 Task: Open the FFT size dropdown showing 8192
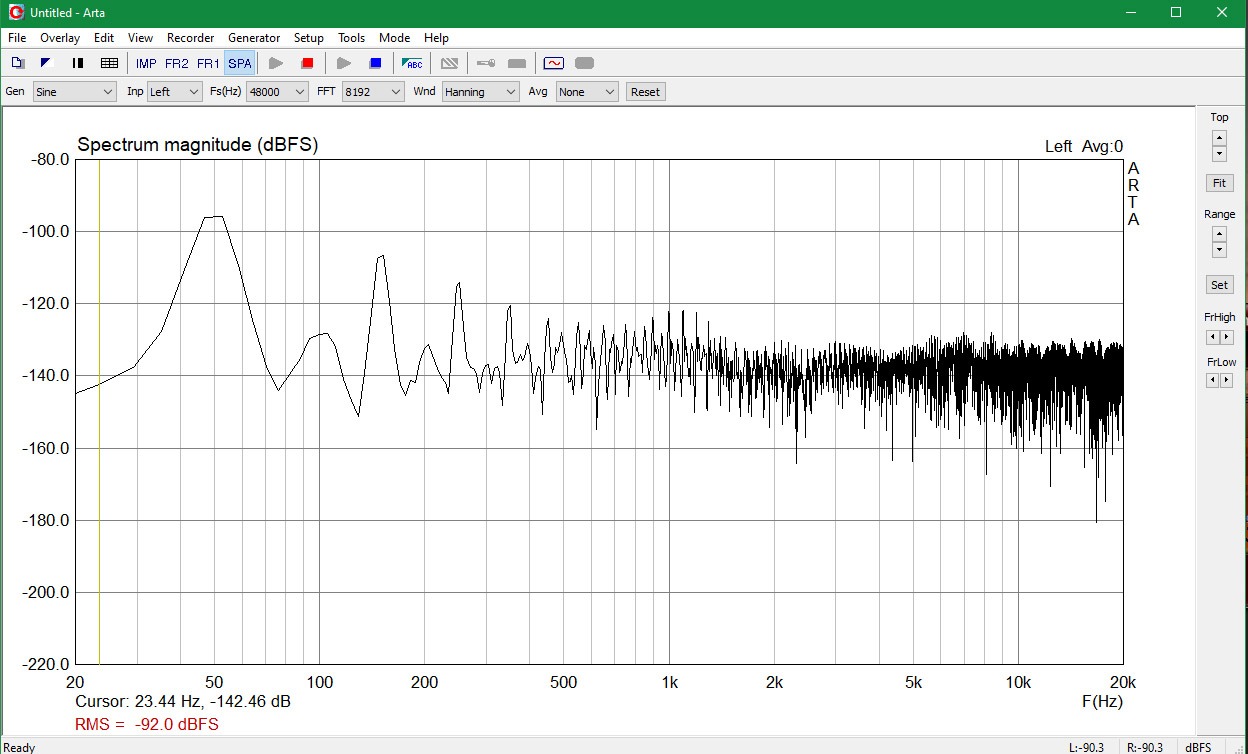point(372,91)
